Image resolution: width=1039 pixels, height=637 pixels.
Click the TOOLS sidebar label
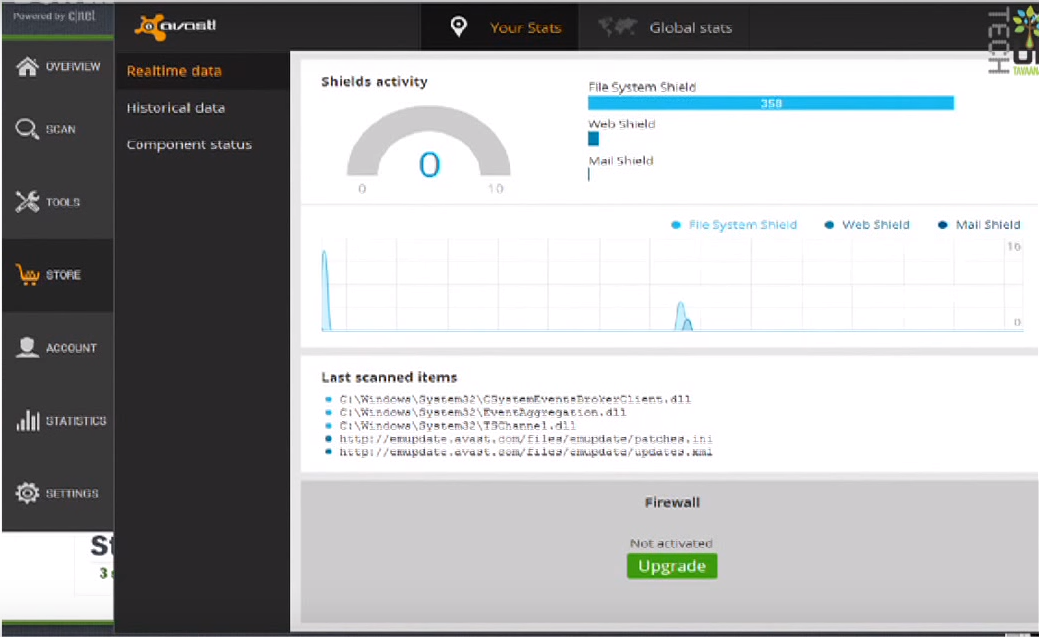(x=63, y=202)
